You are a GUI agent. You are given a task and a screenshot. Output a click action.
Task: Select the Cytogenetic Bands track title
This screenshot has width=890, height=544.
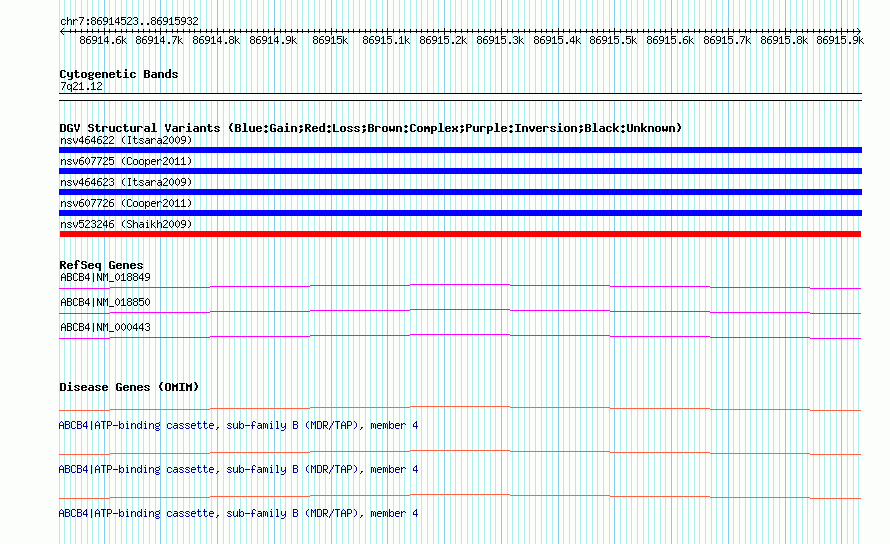pyautogui.click(x=119, y=74)
